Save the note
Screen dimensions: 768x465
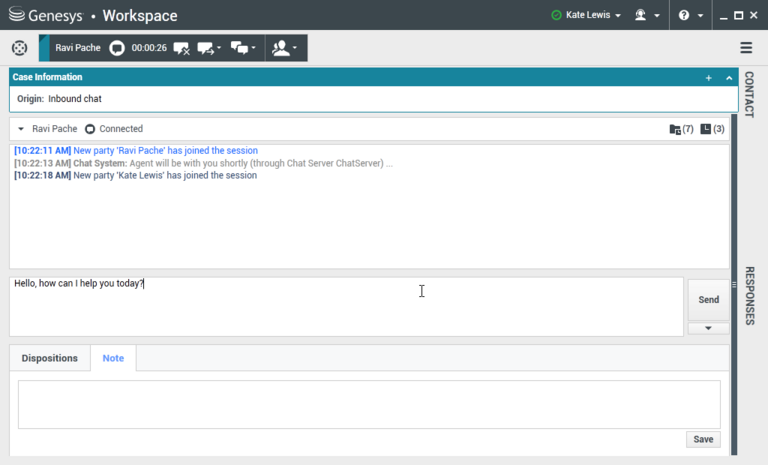click(x=703, y=440)
